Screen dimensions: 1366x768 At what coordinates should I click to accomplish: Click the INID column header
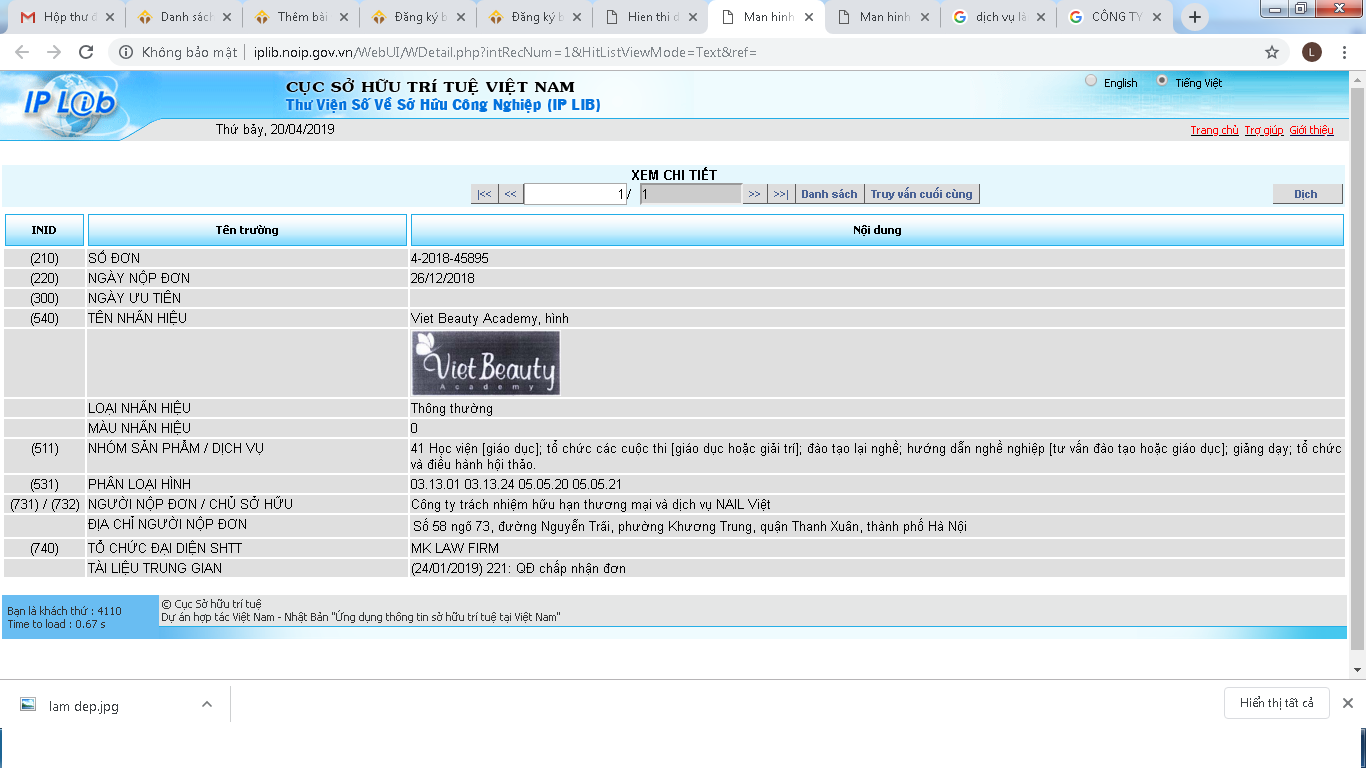(44, 230)
